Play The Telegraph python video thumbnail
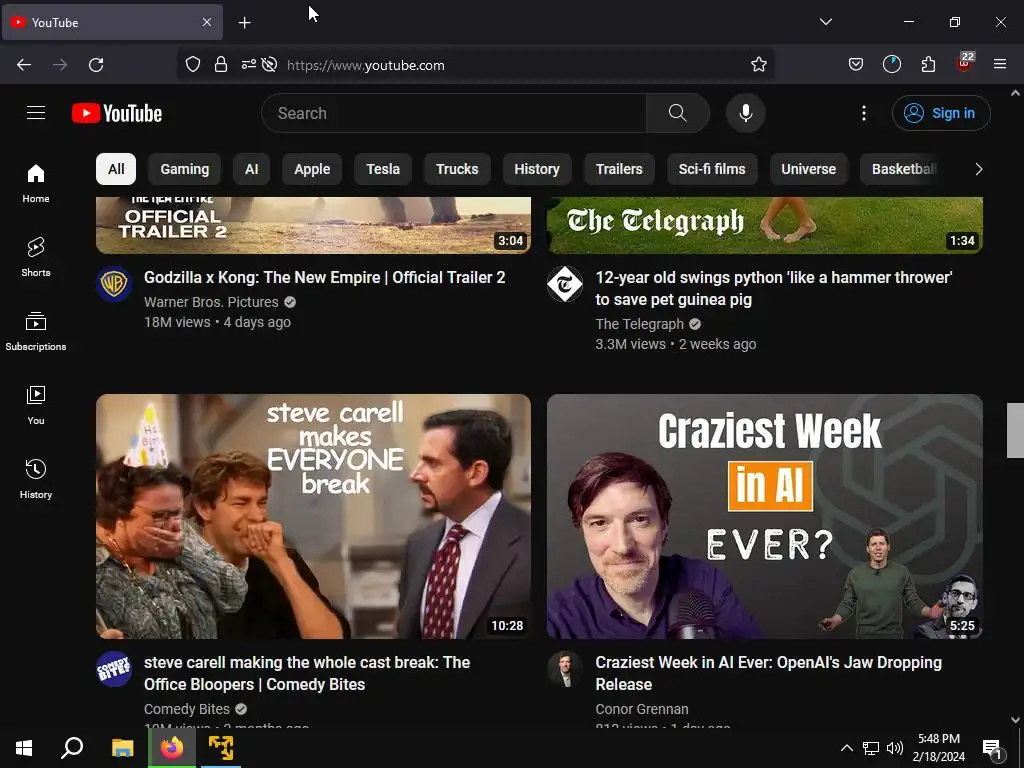The height and width of the screenshot is (768, 1024). point(765,225)
